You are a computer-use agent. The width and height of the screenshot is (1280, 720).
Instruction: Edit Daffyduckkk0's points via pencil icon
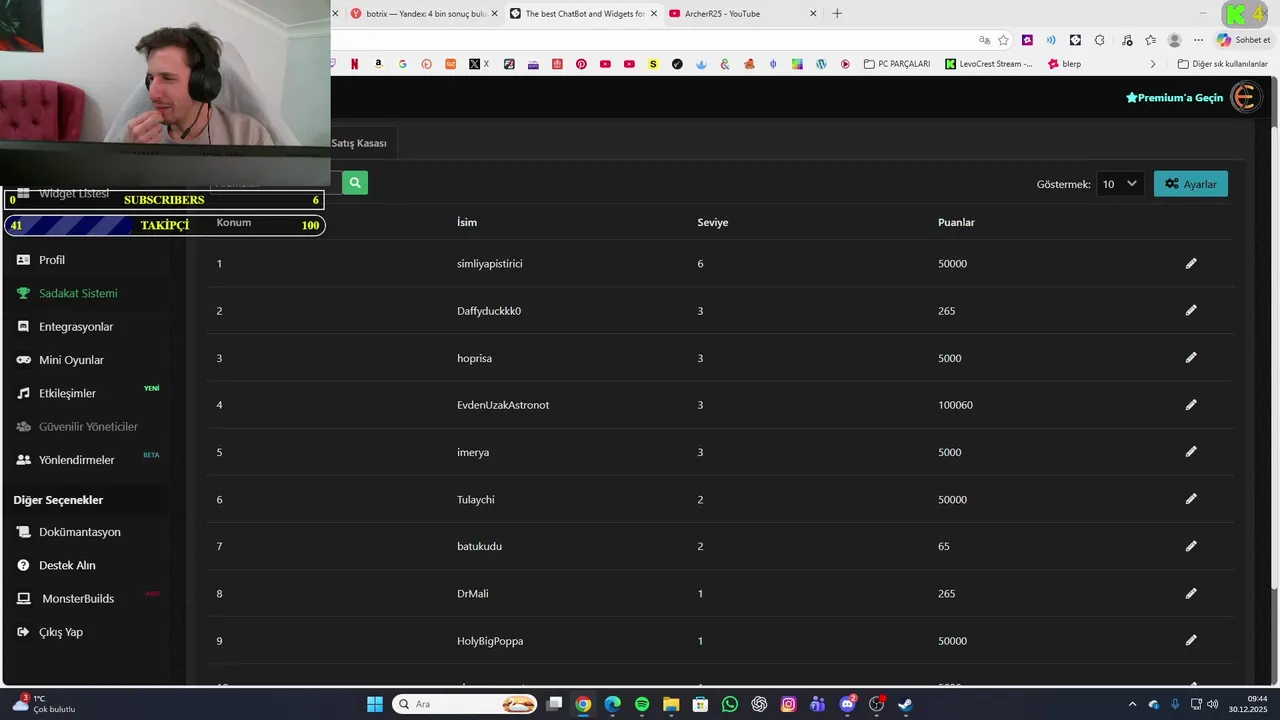(x=1191, y=310)
